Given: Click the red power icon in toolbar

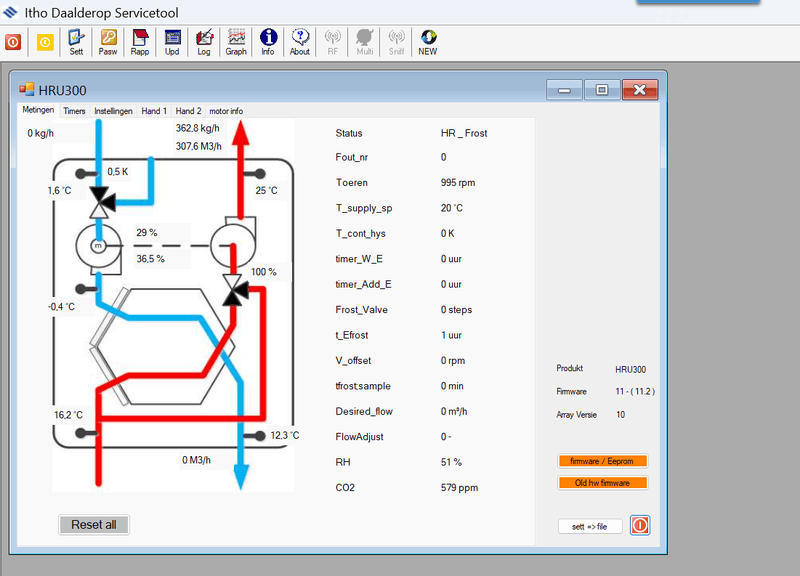Looking at the screenshot, I should pos(13,42).
